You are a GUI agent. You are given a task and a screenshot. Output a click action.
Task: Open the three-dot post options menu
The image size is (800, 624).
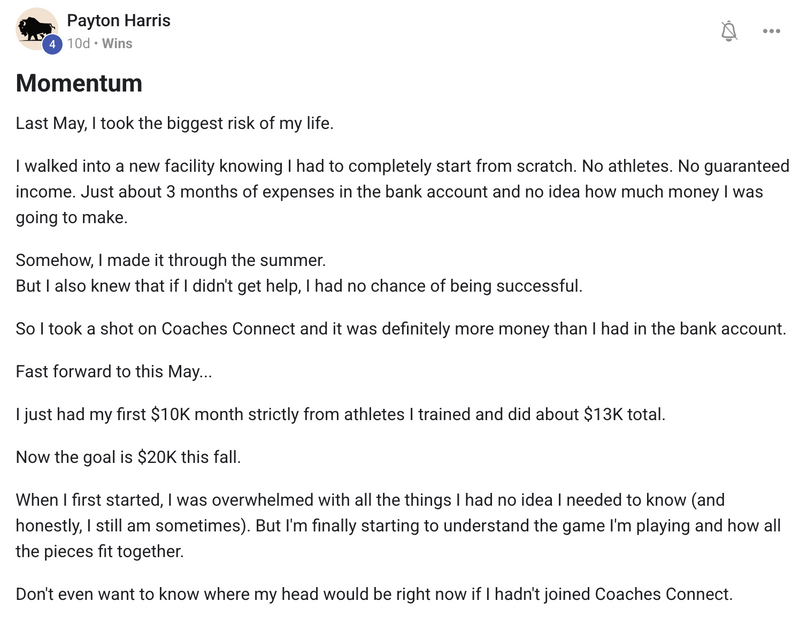pyautogui.click(x=771, y=31)
